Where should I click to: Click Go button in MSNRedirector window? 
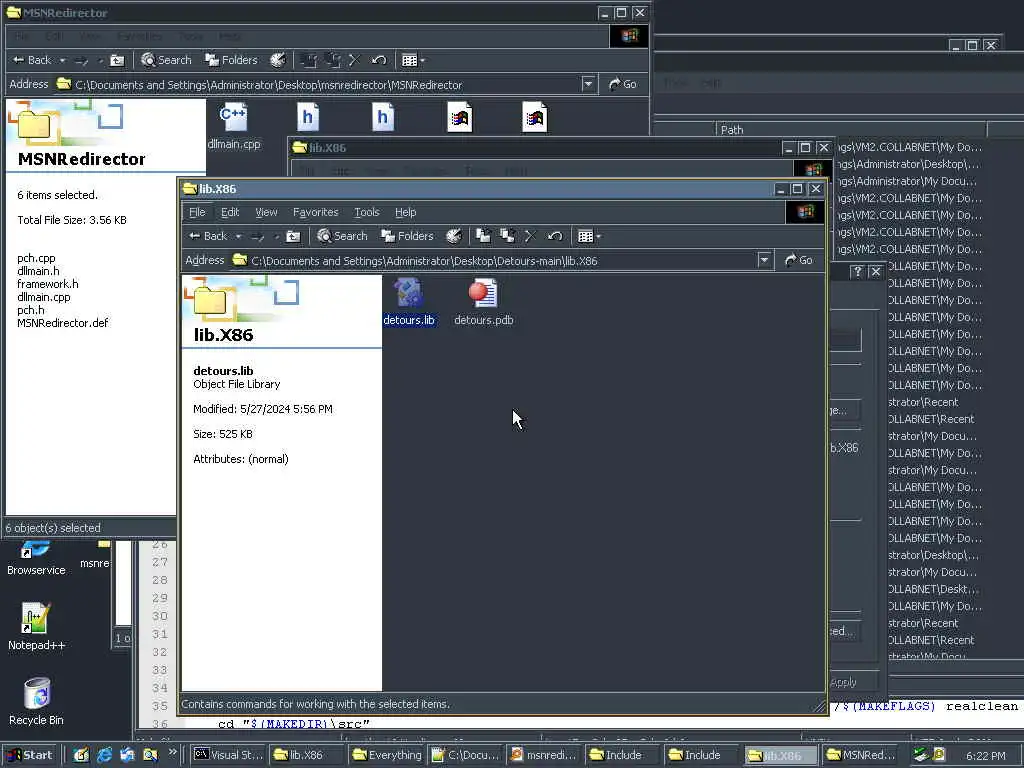click(x=622, y=84)
